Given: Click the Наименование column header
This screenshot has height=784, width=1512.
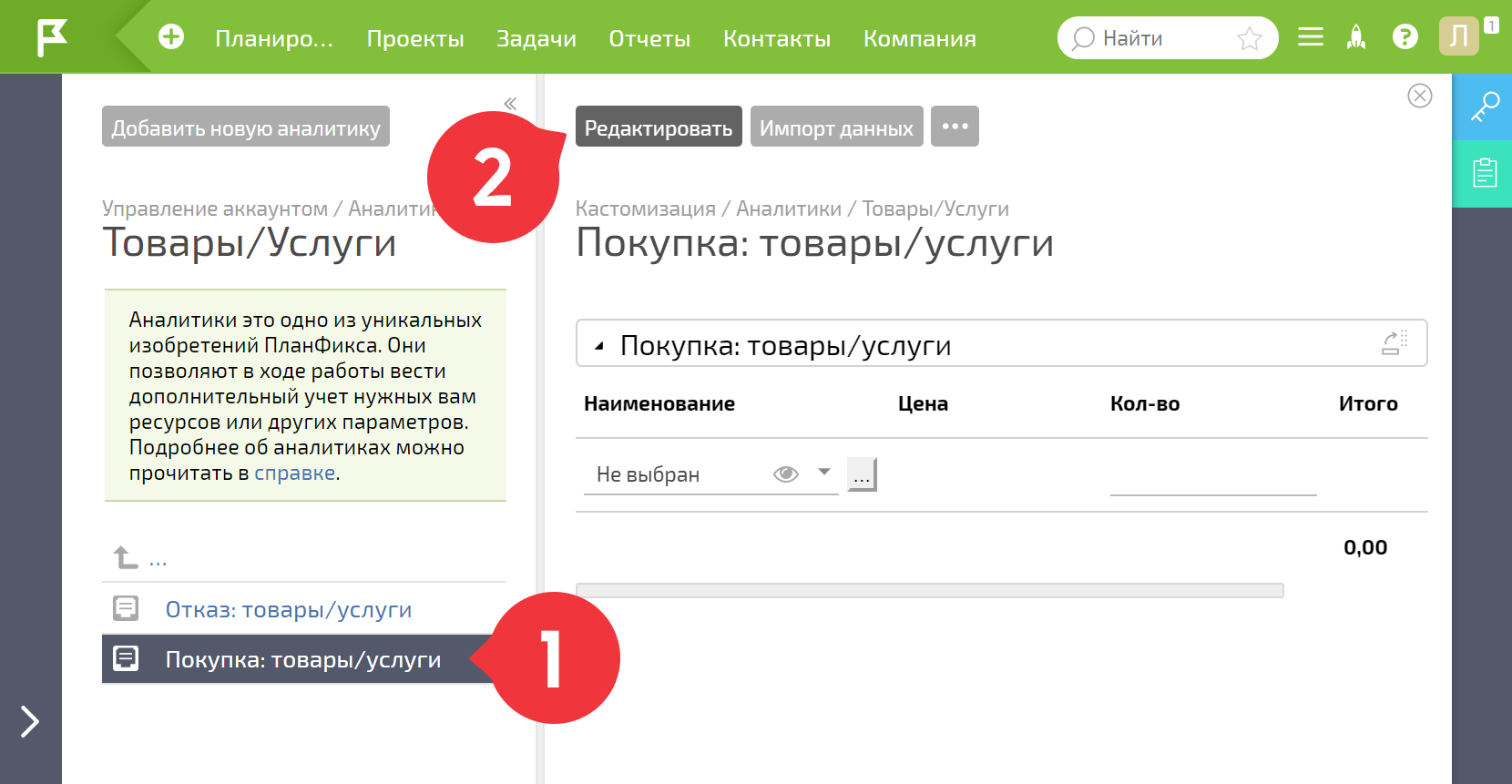Looking at the screenshot, I should (x=659, y=403).
